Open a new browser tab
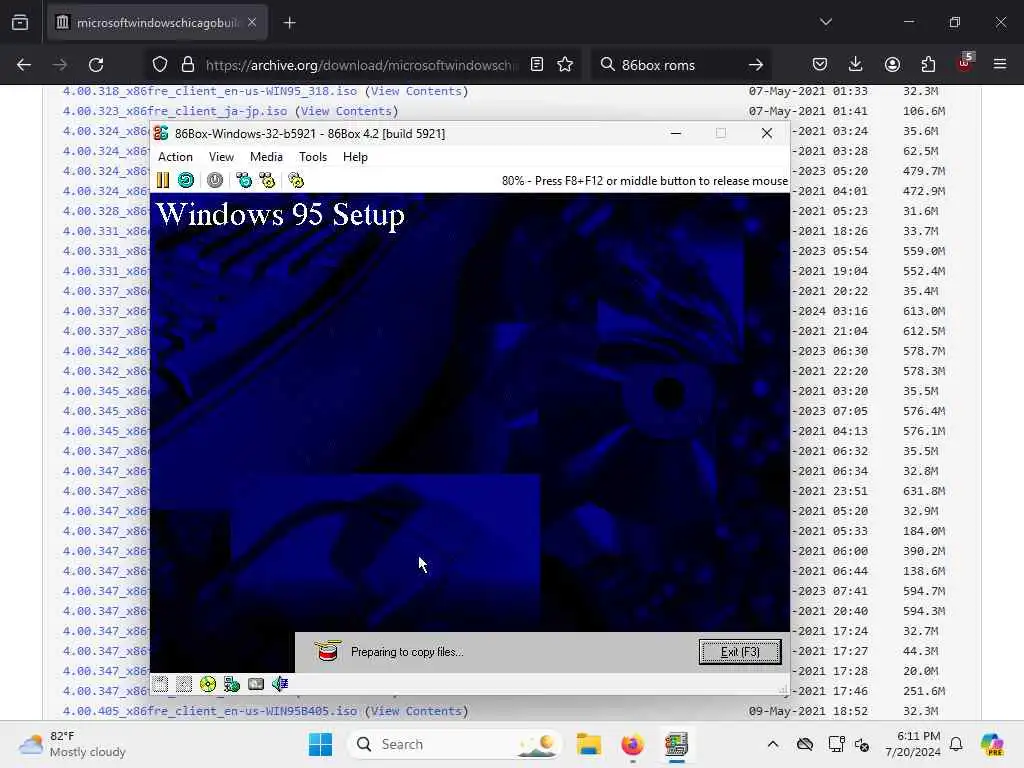Image resolution: width=1024 pixels, height=768 pixels. point(289,23)
